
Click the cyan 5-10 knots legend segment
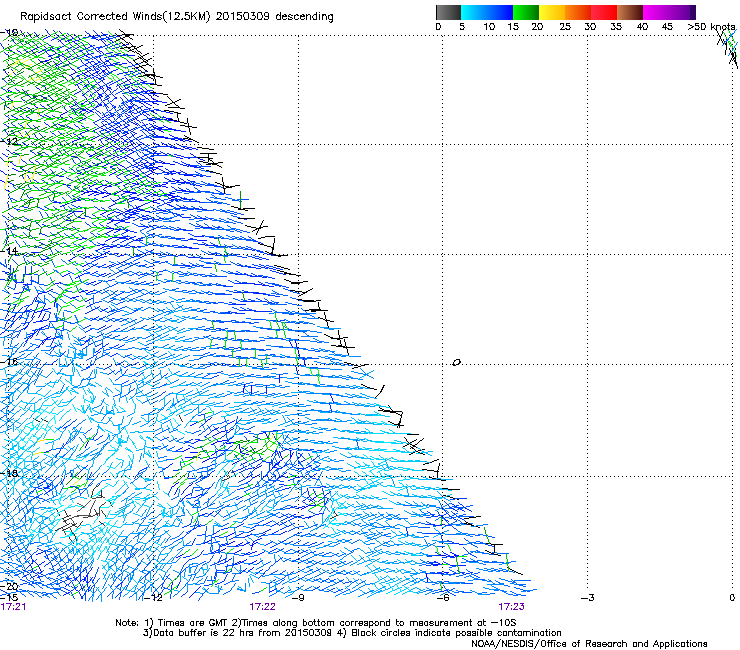(x=474, y=12)
